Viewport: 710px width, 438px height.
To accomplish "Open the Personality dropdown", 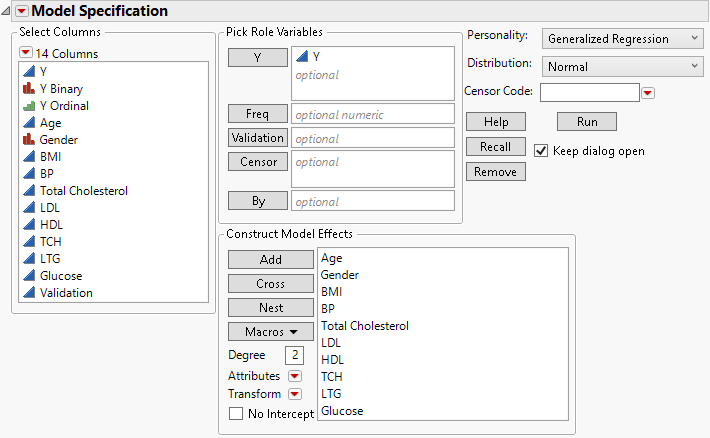I will pyautogui.click(x=623, y=39).
